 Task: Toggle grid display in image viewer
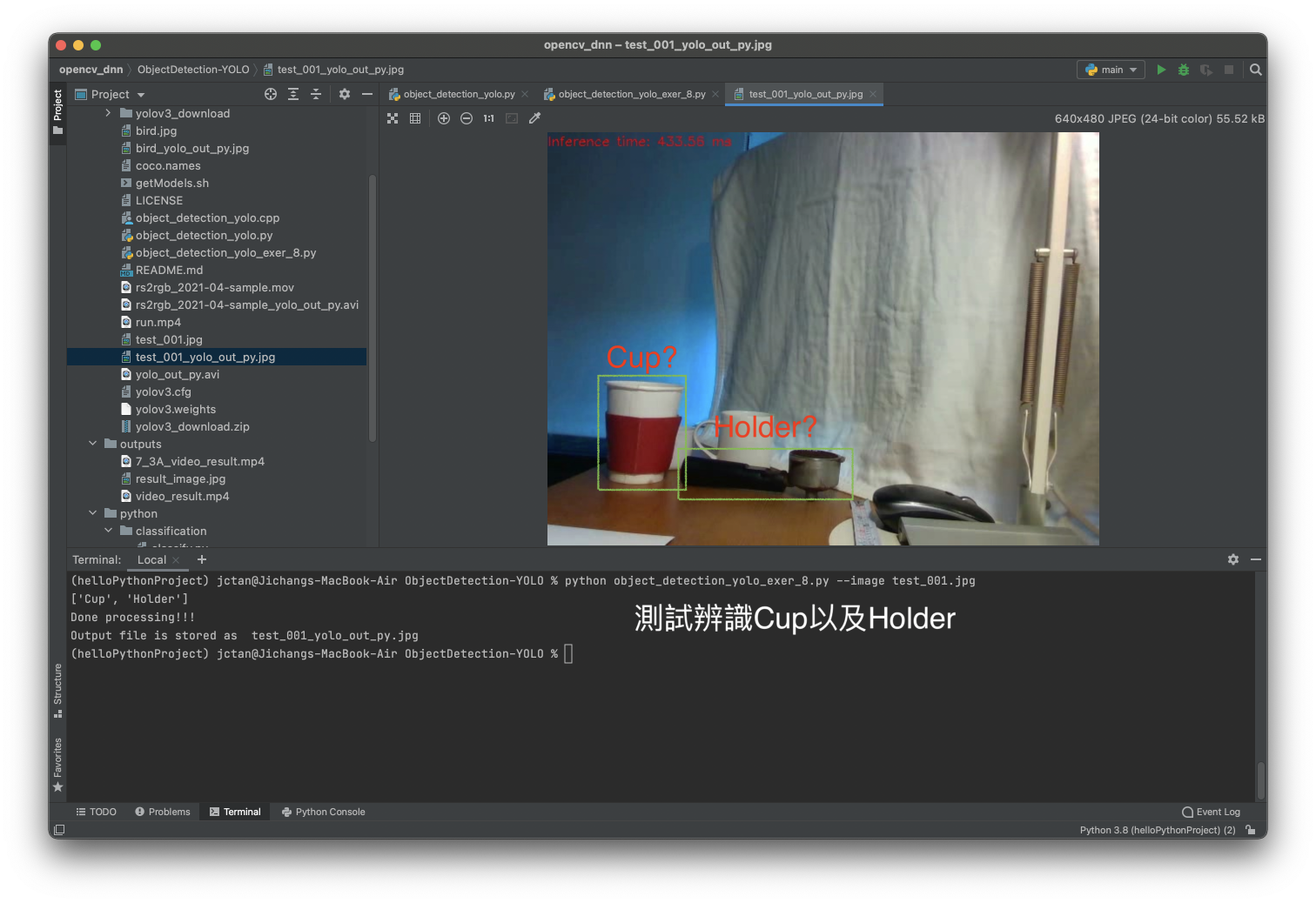pos(415,118)
